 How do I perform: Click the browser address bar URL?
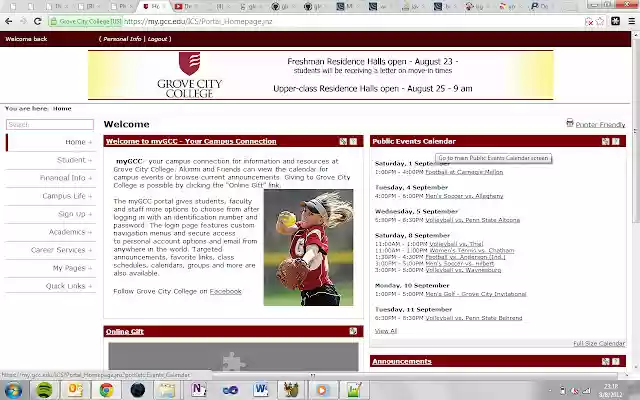(x=198, y=21)
